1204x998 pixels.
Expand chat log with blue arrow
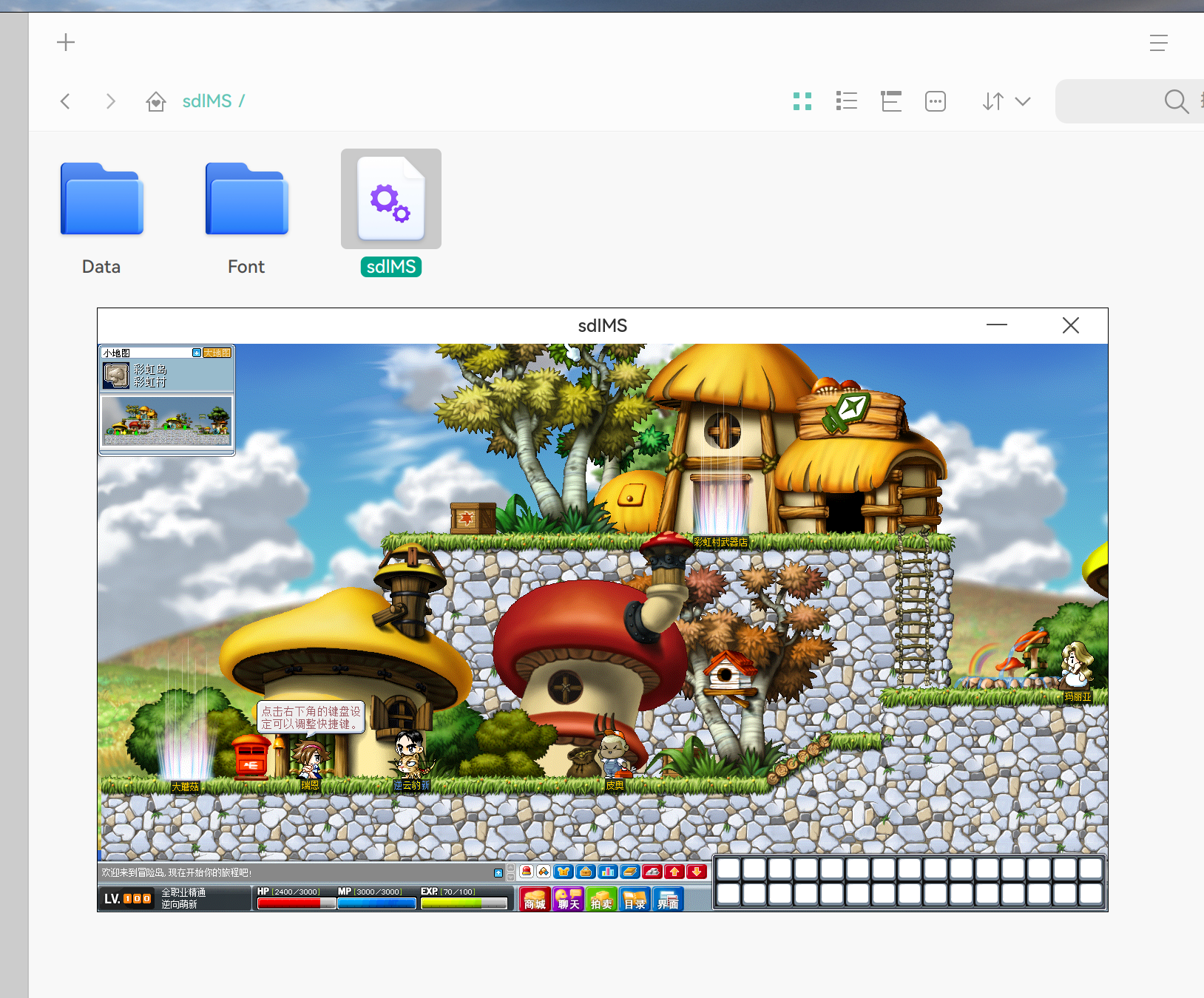(x=498, y=873)
